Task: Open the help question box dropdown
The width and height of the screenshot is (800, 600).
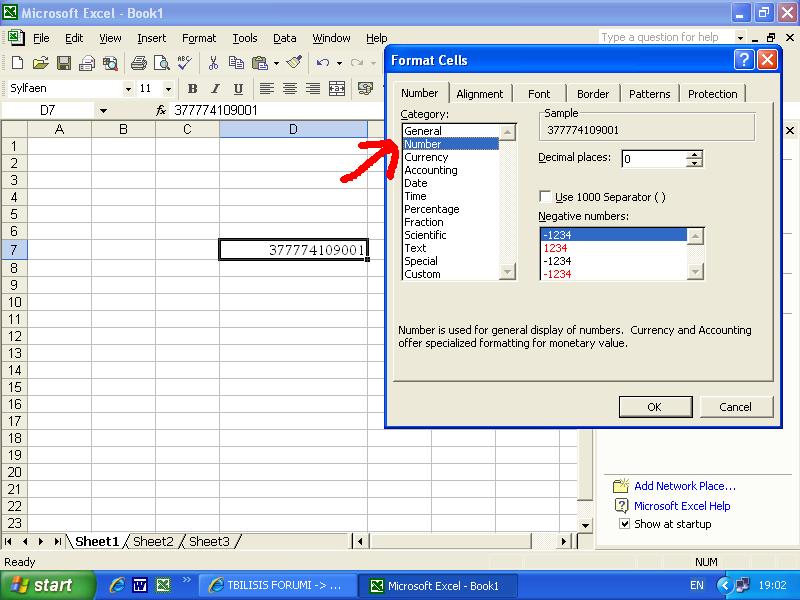Action: tap(740, 37)
